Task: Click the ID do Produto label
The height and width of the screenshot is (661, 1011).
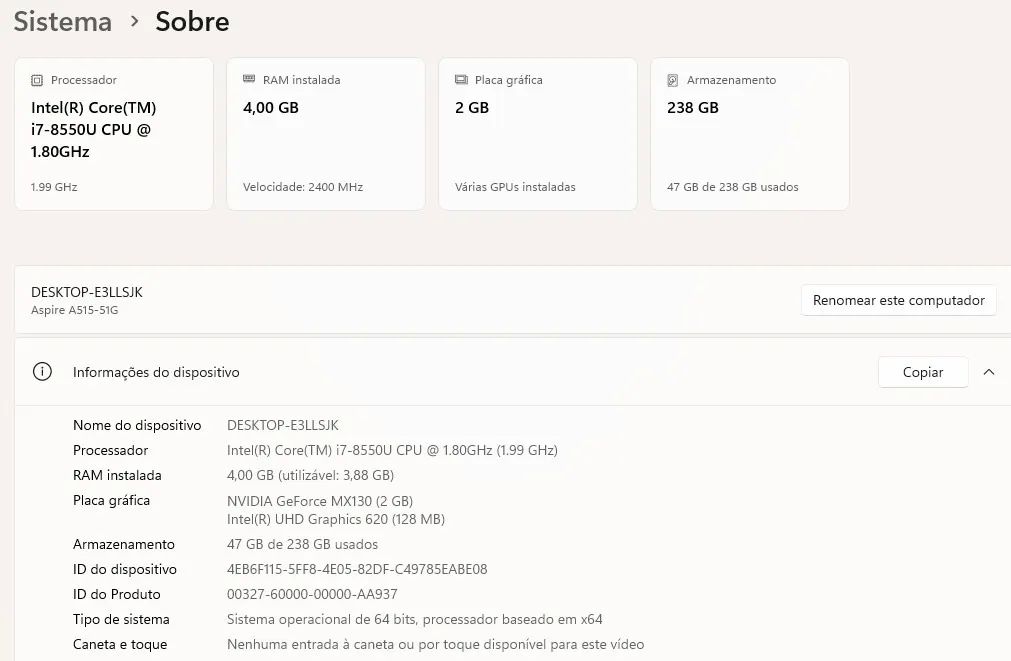Action: [x=117, y=595]
